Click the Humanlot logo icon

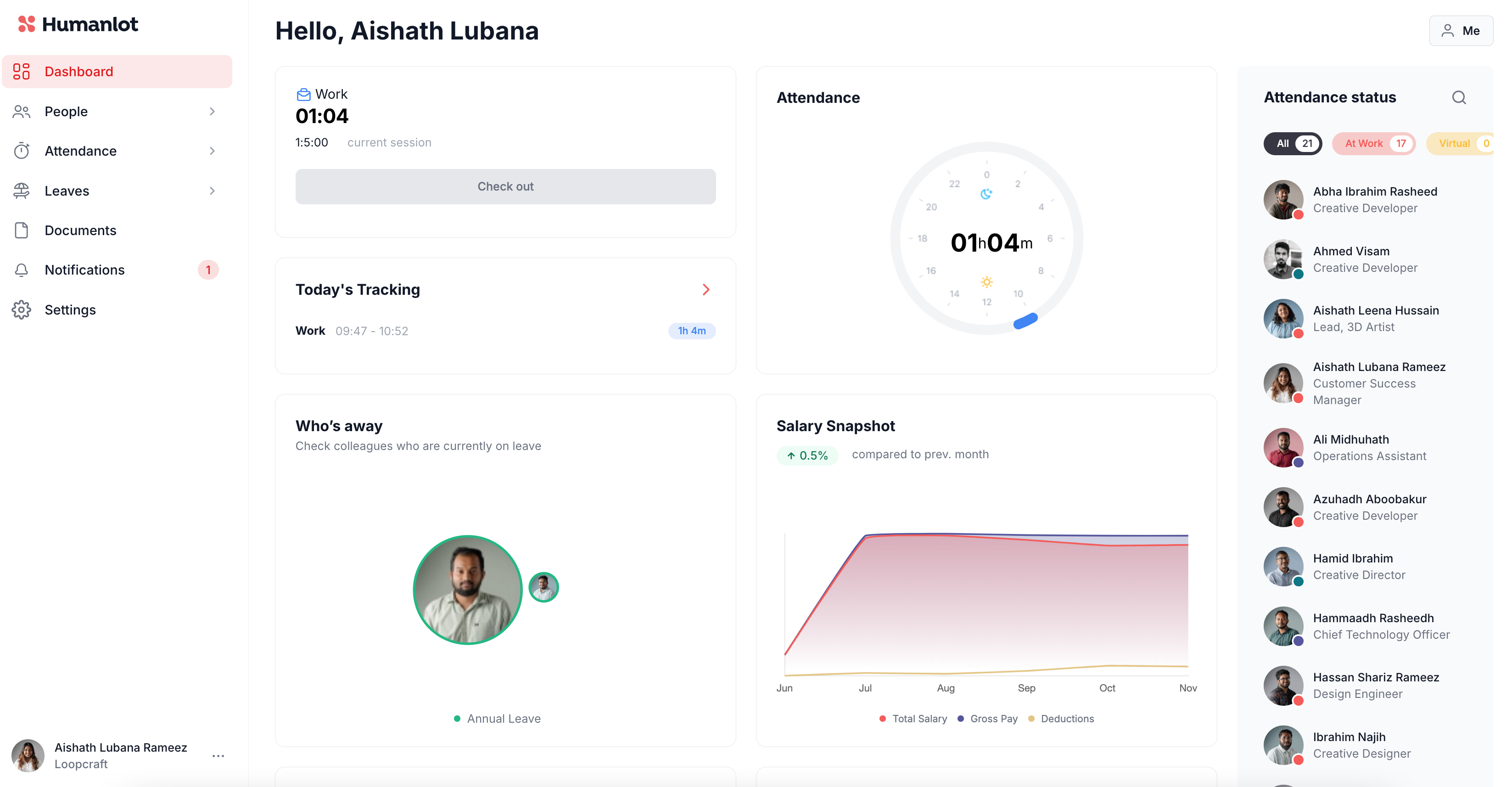click(x=27, y=24)
